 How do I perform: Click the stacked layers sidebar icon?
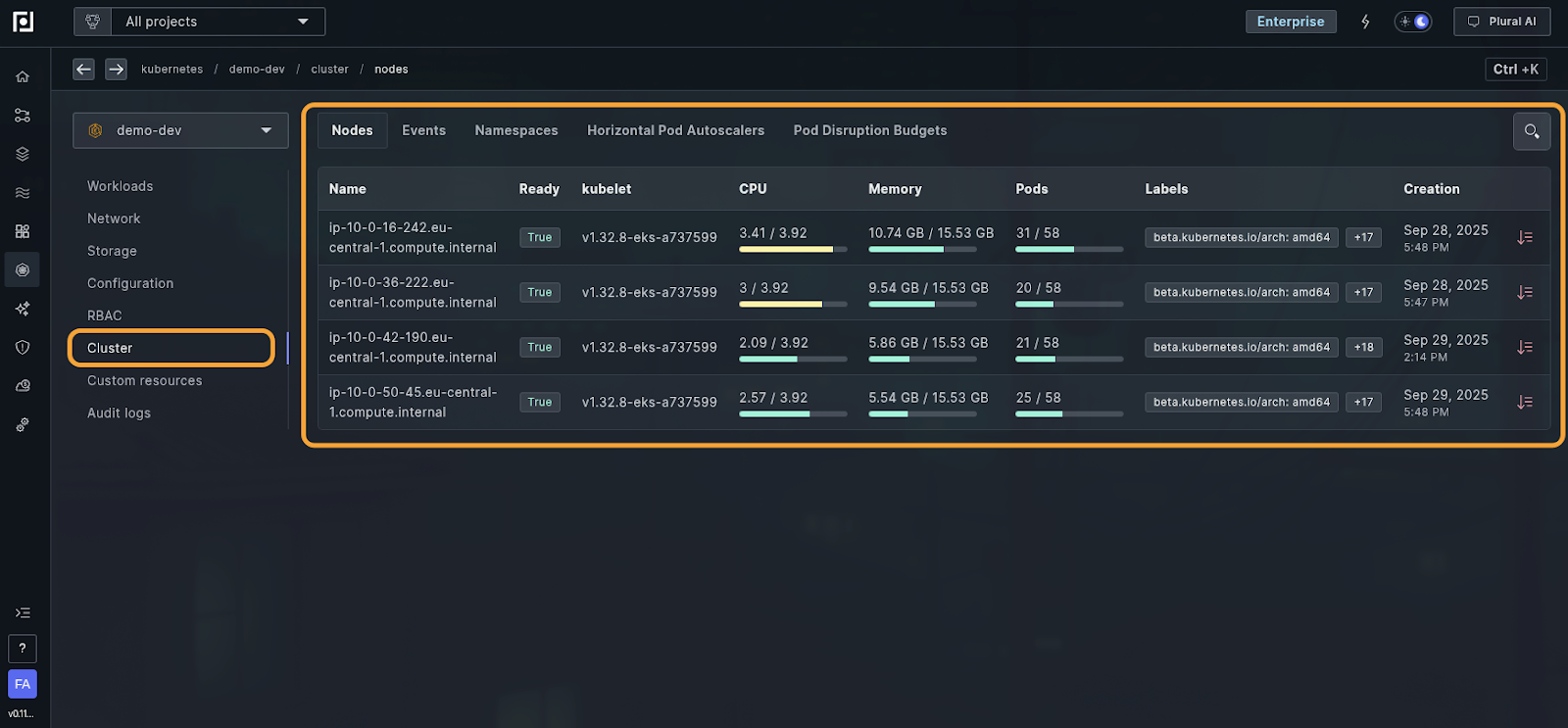pos(23,154)
